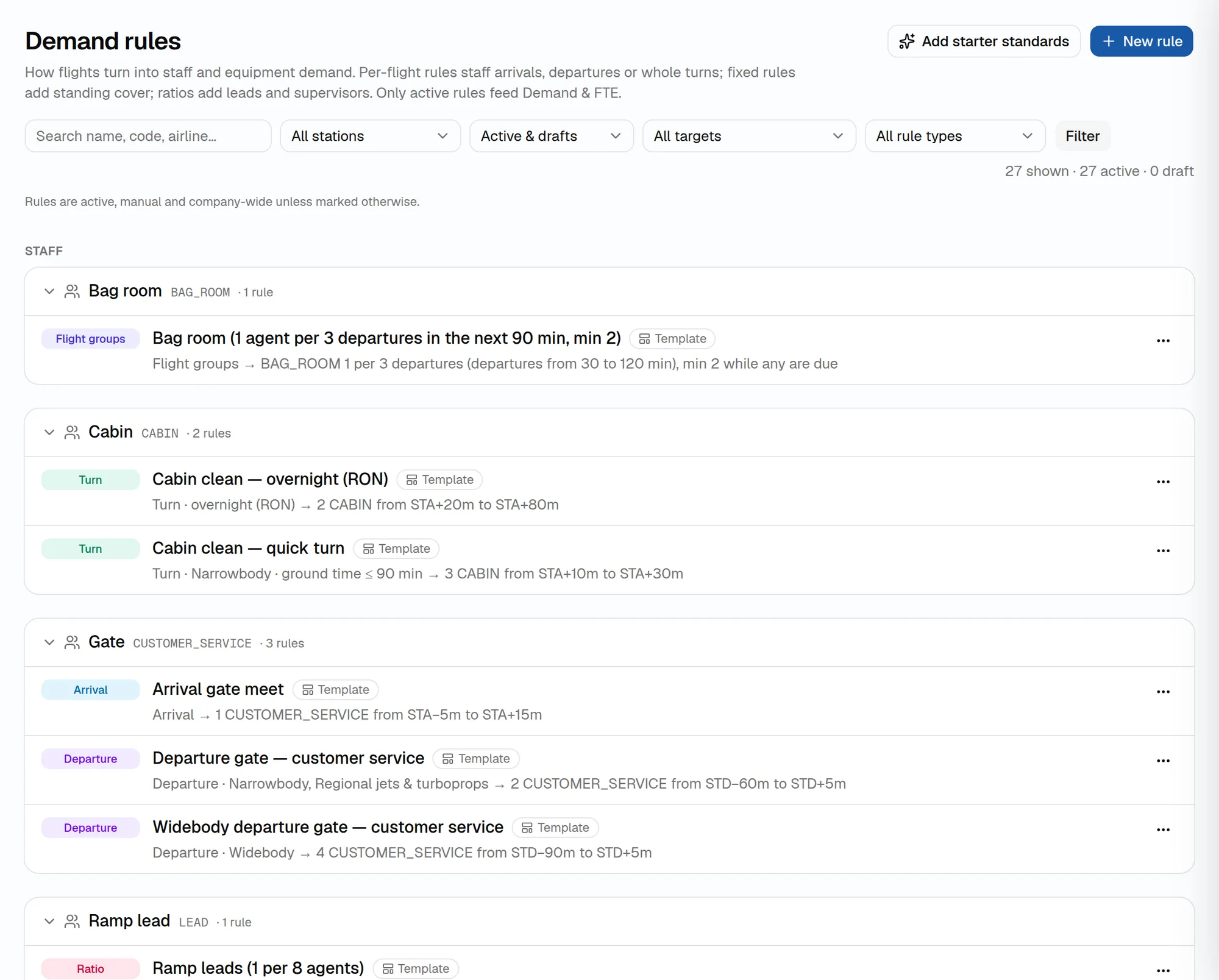Click the Gate staff group icon

[72, 642]
